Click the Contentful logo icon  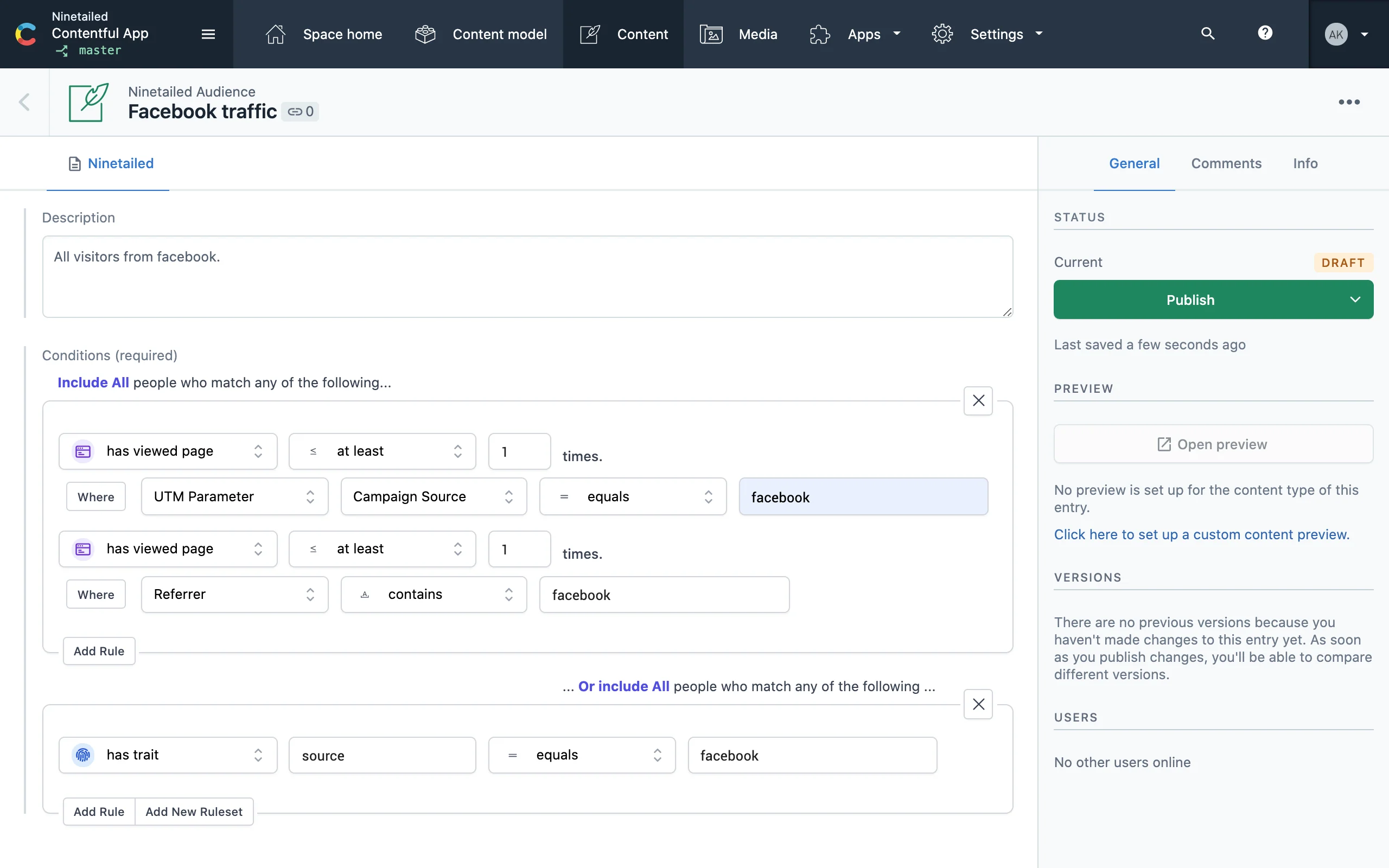[x=26, y=34]
